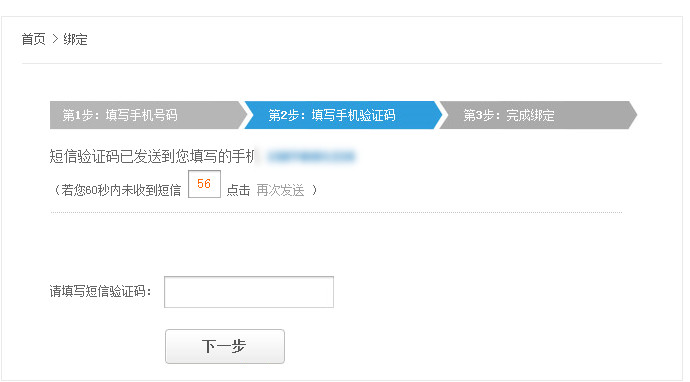Click the breadcrumb arrow after 首页

(x=55, y=39)
